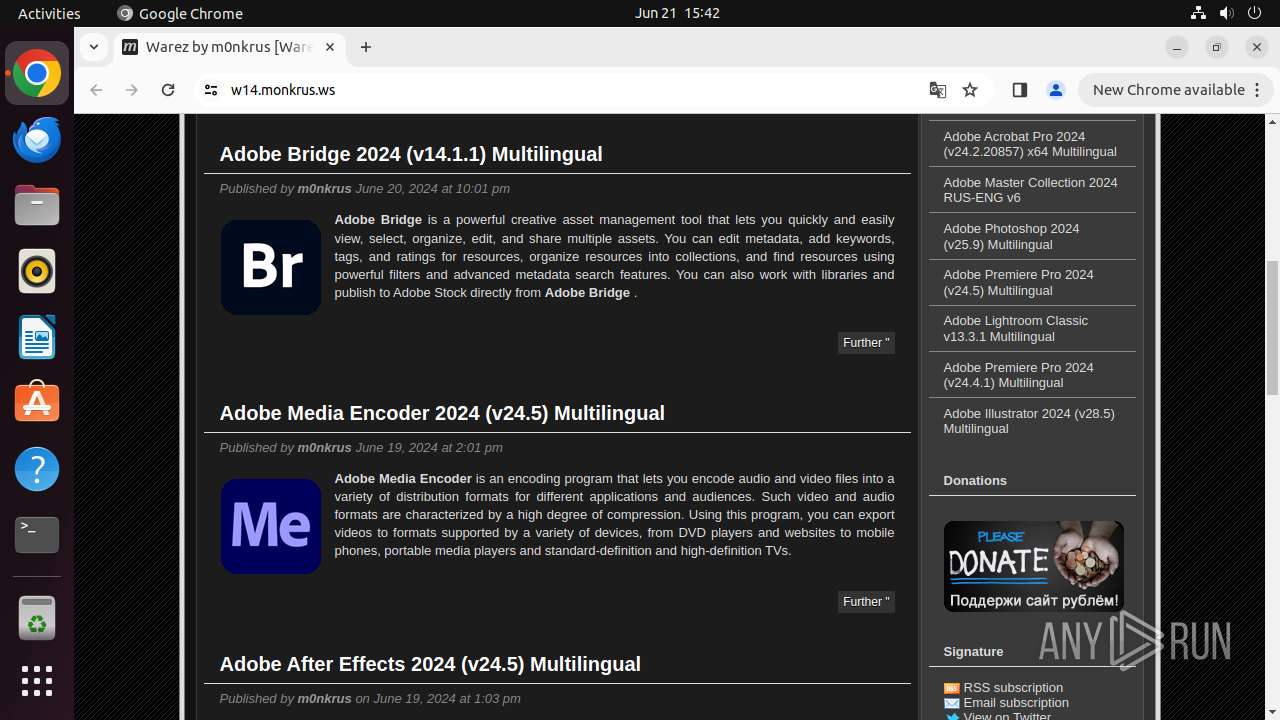The height and width of the screenshot is (720, 1280).
Task: Open the Trash in the dock
Action: point(37,617)
